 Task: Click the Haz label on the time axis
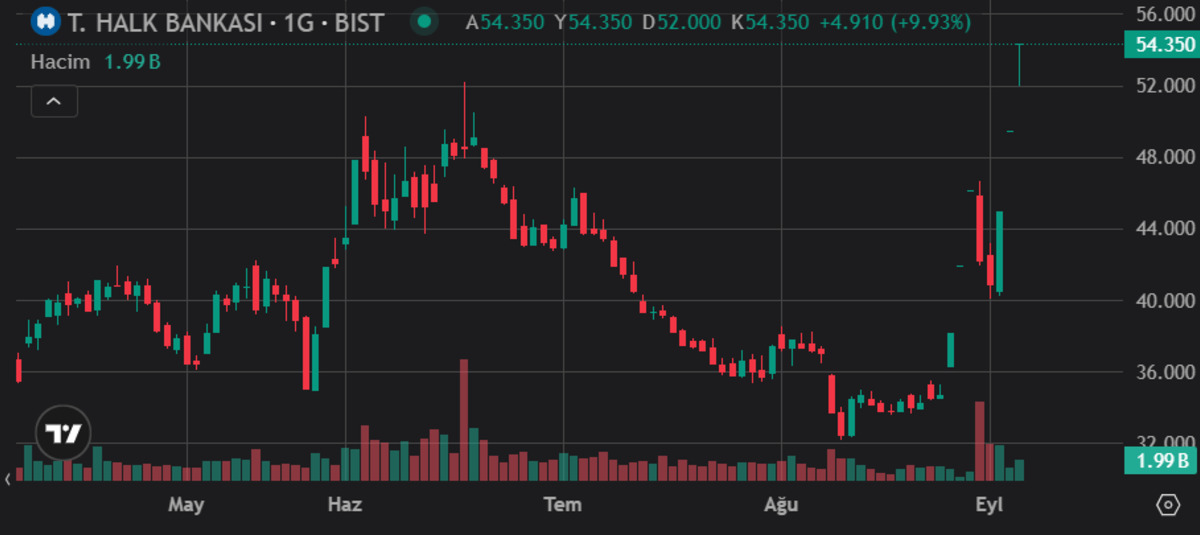pos(345,504)
